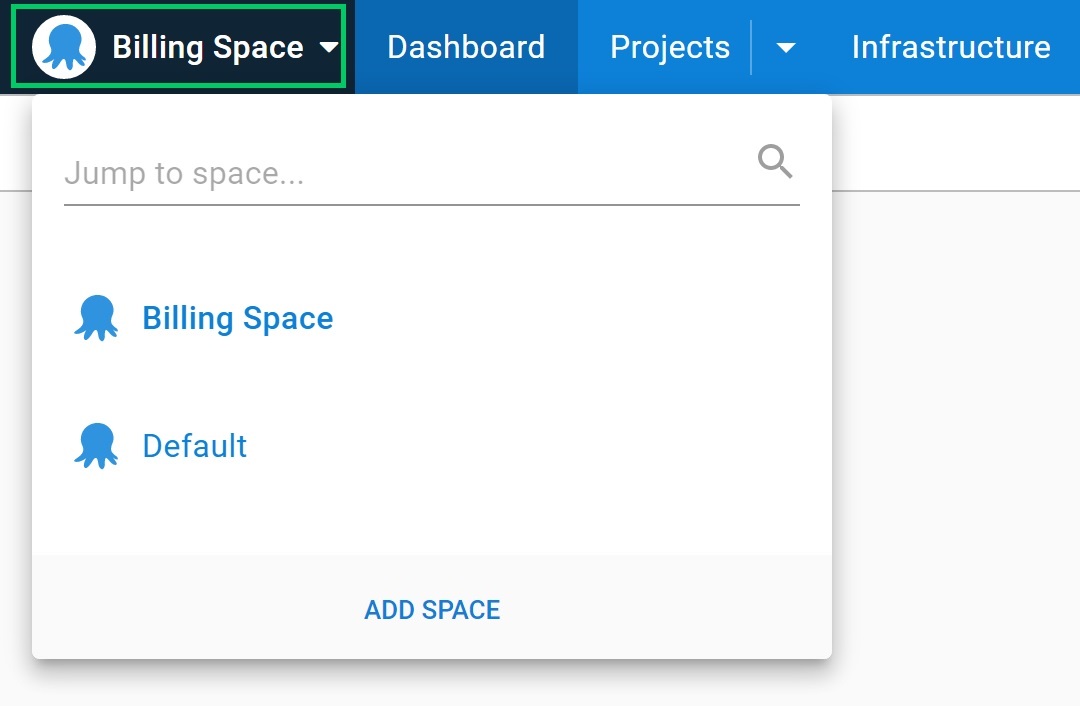The width and height of the screenshot is (1080, 706).
Task: Navigate to Infrastructure in the top bar
Action: [x=950, y=47]
